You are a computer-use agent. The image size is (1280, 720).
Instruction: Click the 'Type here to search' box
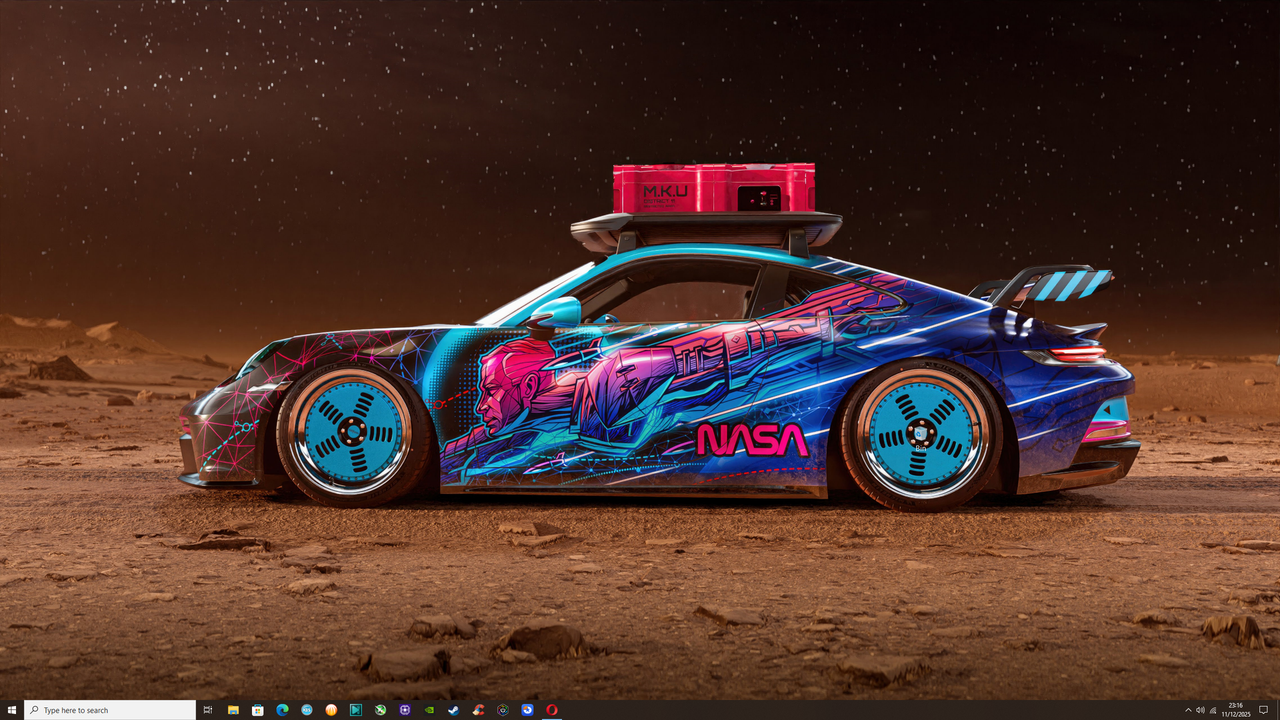coord(110,710)
